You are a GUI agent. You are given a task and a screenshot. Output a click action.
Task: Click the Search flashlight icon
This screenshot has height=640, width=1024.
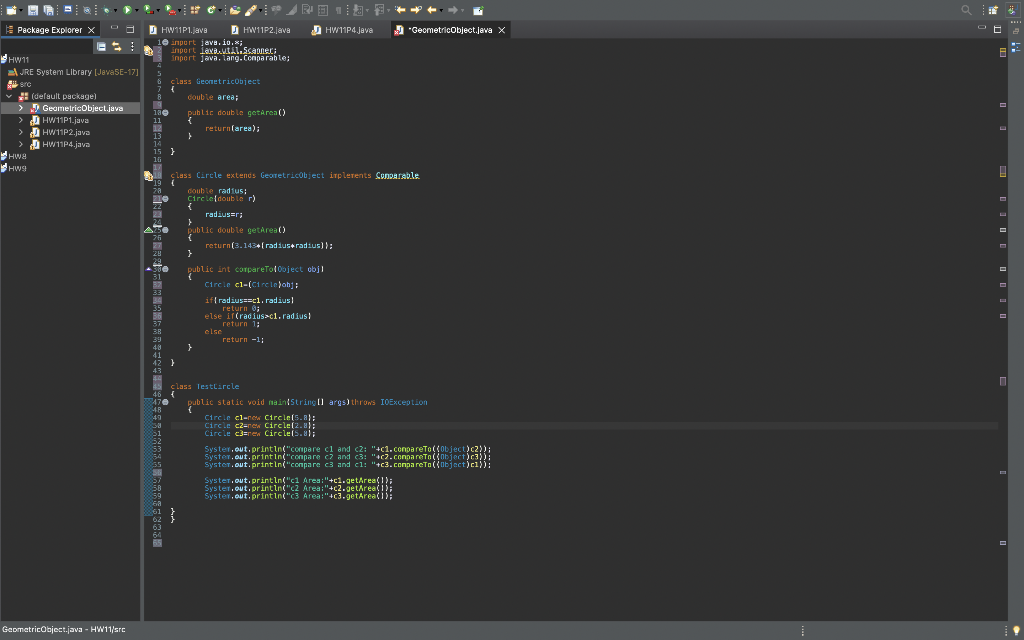coord(251,10)
